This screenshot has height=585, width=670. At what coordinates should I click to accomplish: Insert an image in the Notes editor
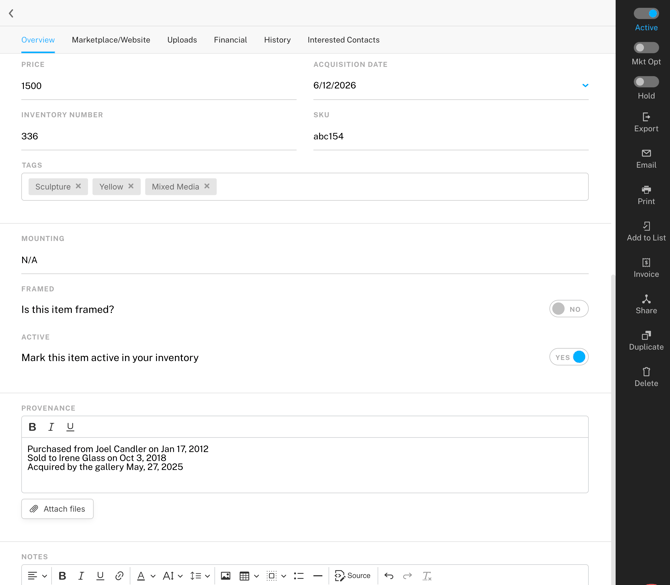(226, 576)
